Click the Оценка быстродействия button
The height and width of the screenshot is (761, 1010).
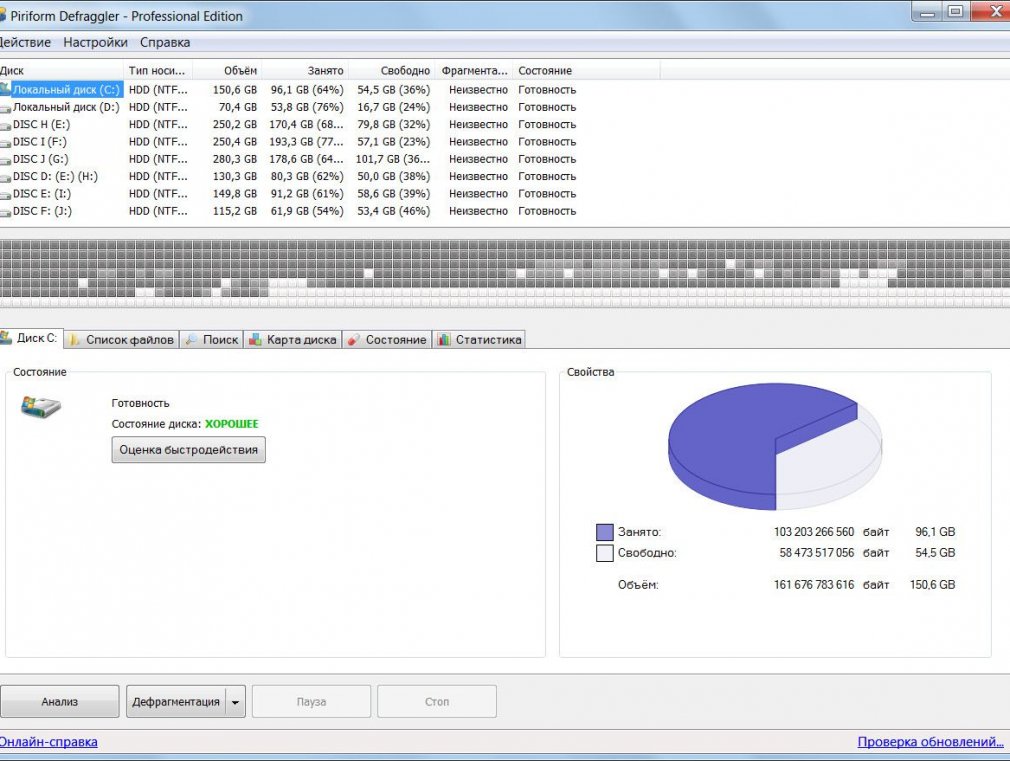tap(189, 450)
